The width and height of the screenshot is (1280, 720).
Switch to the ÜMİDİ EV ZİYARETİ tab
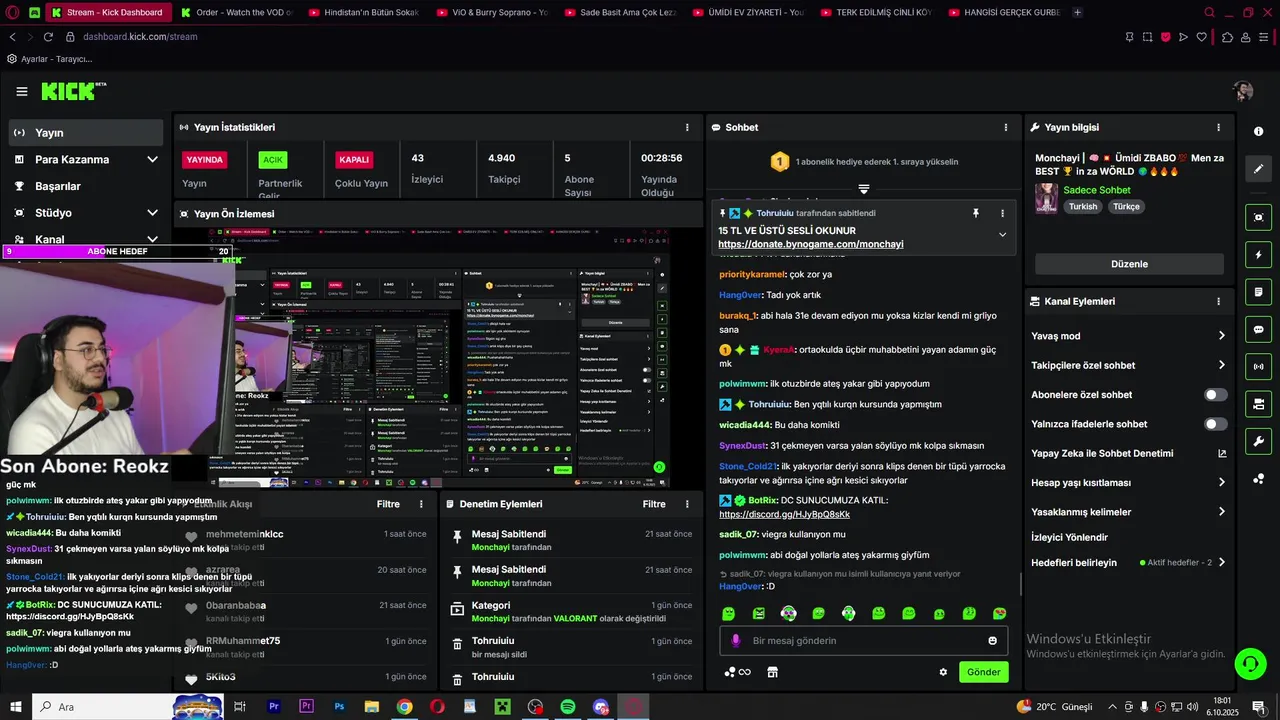coord(748,12)
